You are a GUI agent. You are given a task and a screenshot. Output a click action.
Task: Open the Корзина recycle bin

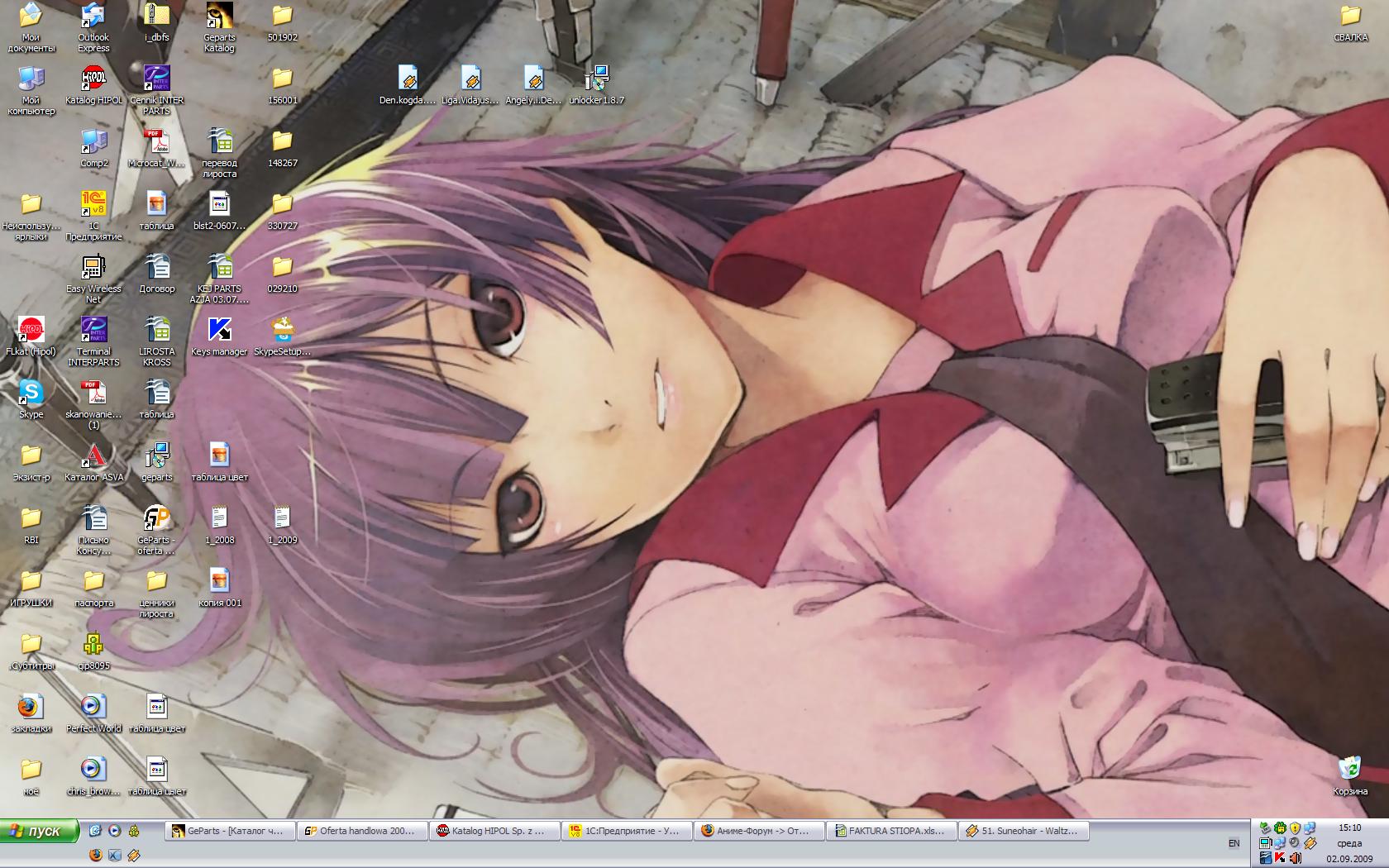[1349, 769]
